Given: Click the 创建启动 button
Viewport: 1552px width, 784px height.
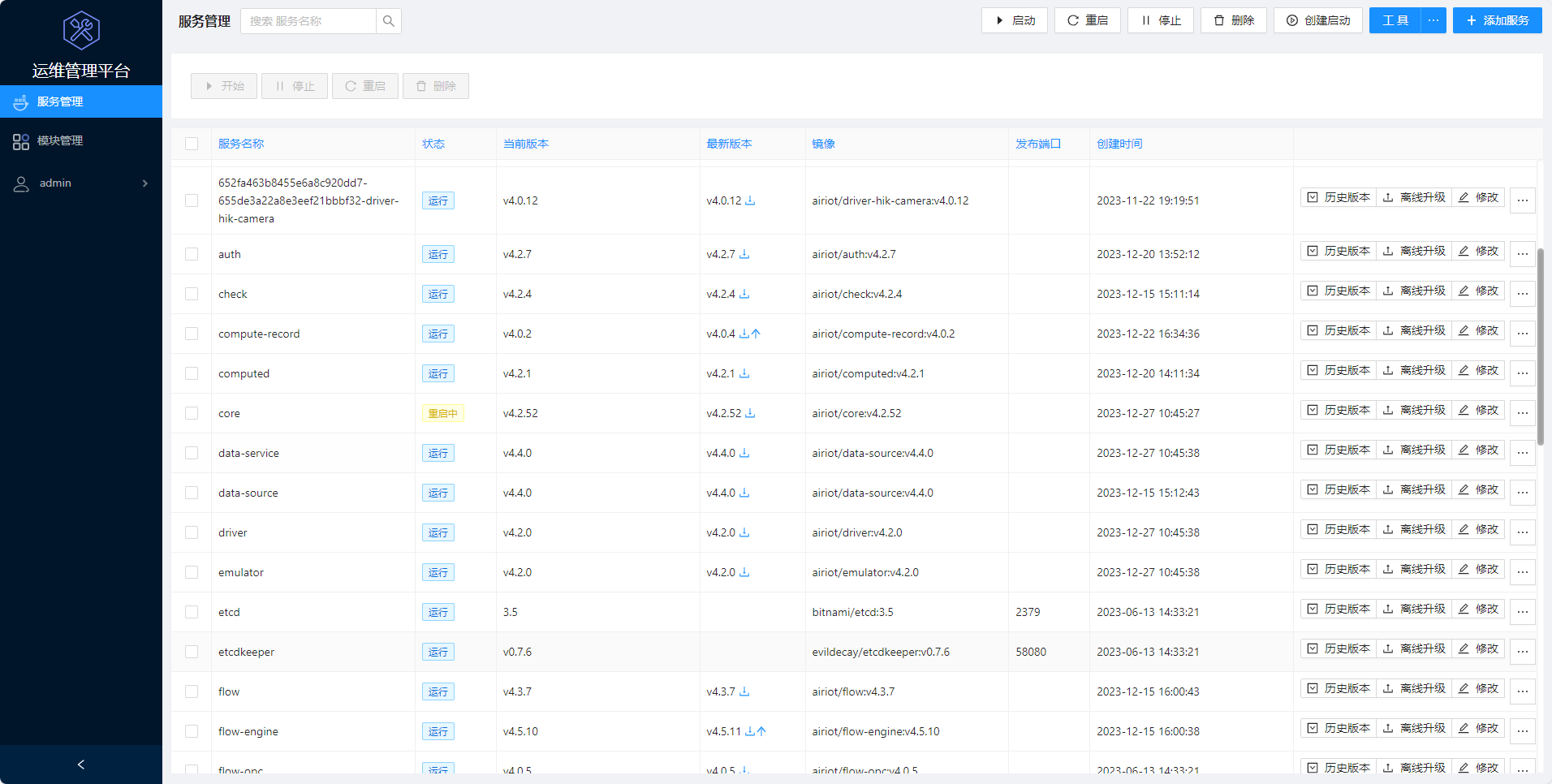Looking at the screenshot, I should (x=1318, y=21).
